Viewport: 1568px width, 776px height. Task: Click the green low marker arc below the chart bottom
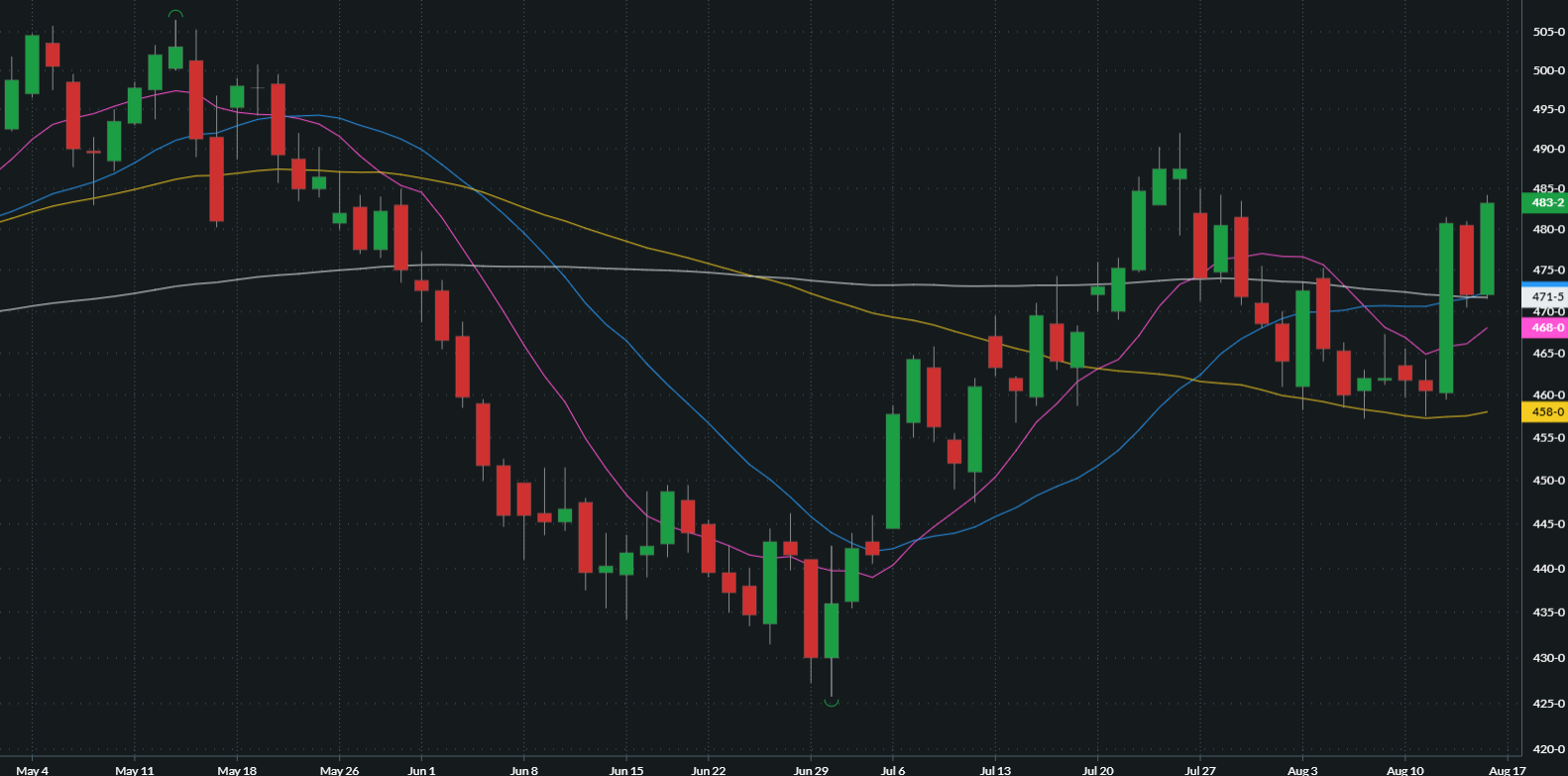pyautogui.click(x=832, y=703)
